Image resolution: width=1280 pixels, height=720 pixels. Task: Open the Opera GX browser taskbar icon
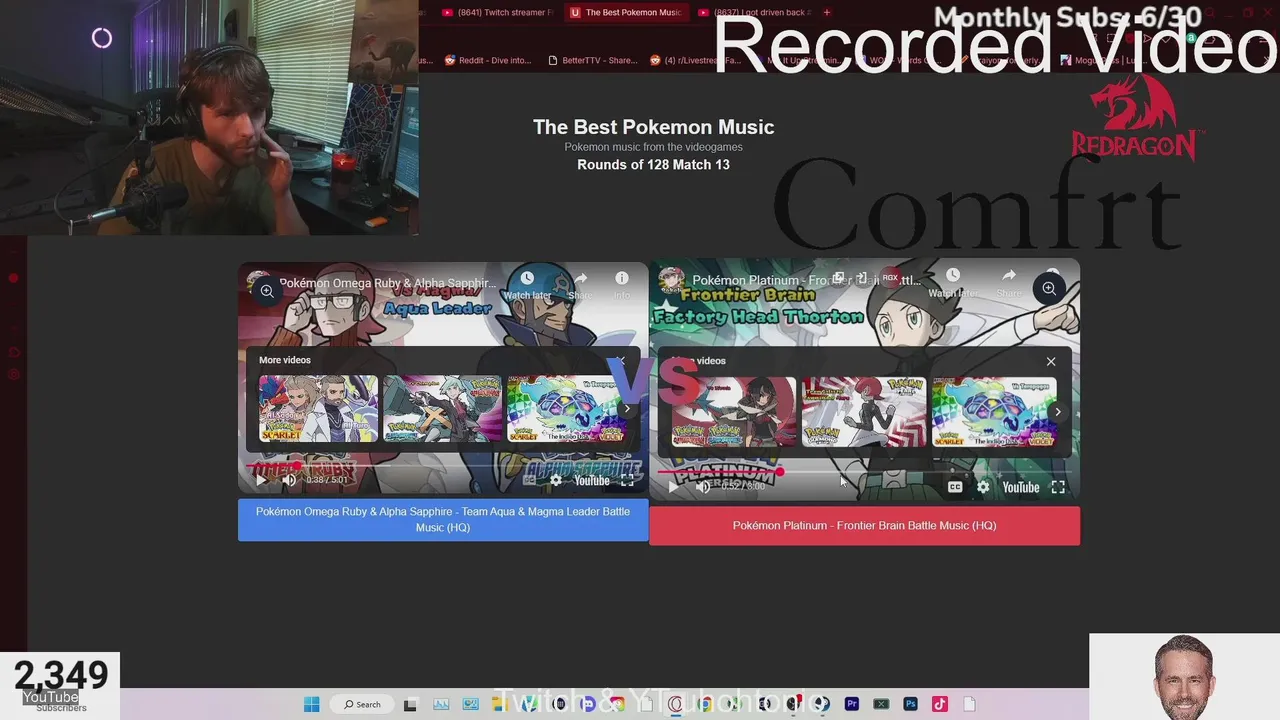tap(676, 704)
